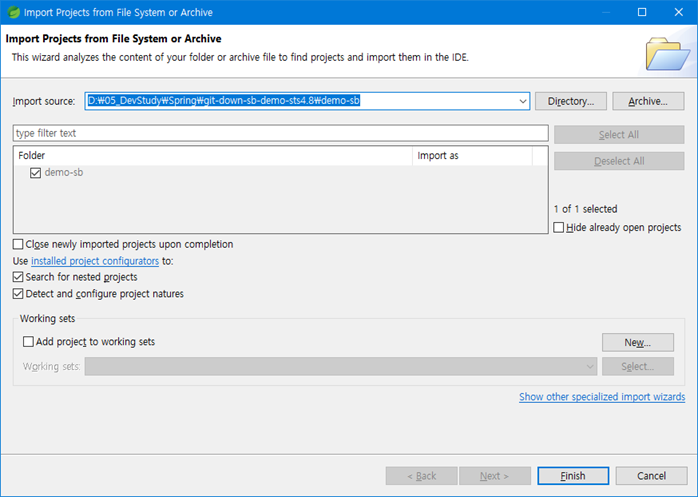The height and width of the screenshot is (497, 698).
Task: Click the Import as column header
Action: coord(472,155)
